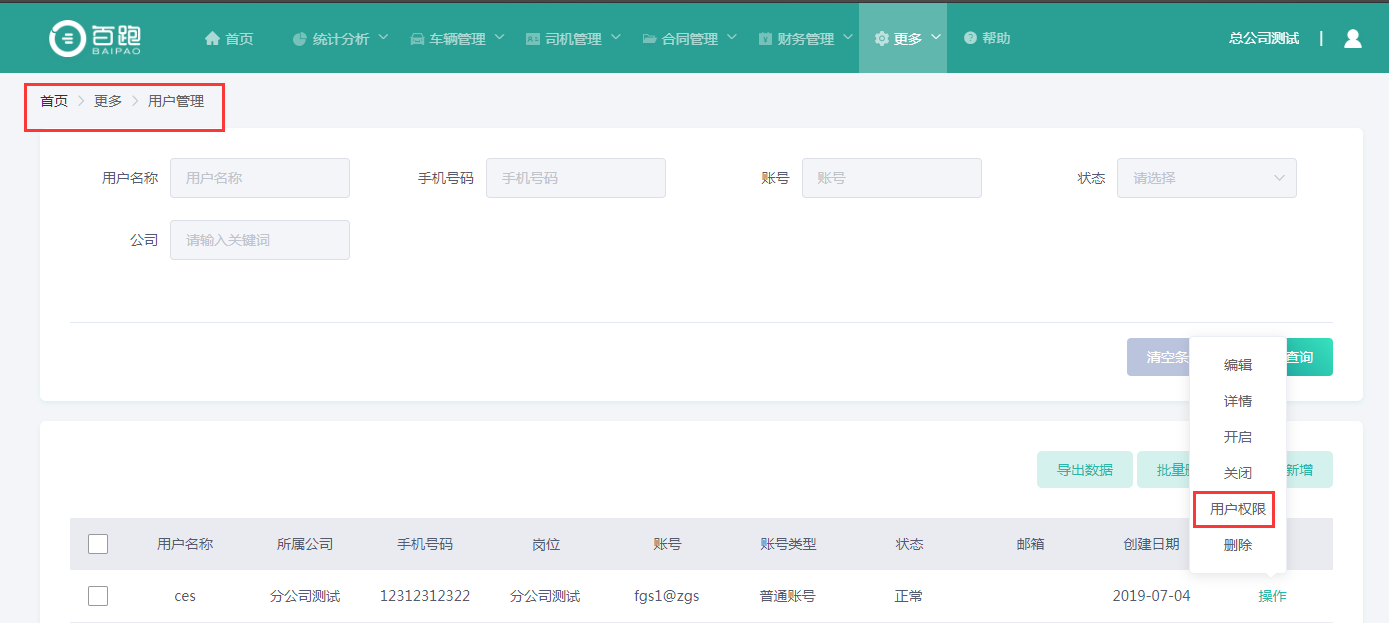
Task: Toggle the select-all checkbox in table header
Action: click(x=98, y=544)
